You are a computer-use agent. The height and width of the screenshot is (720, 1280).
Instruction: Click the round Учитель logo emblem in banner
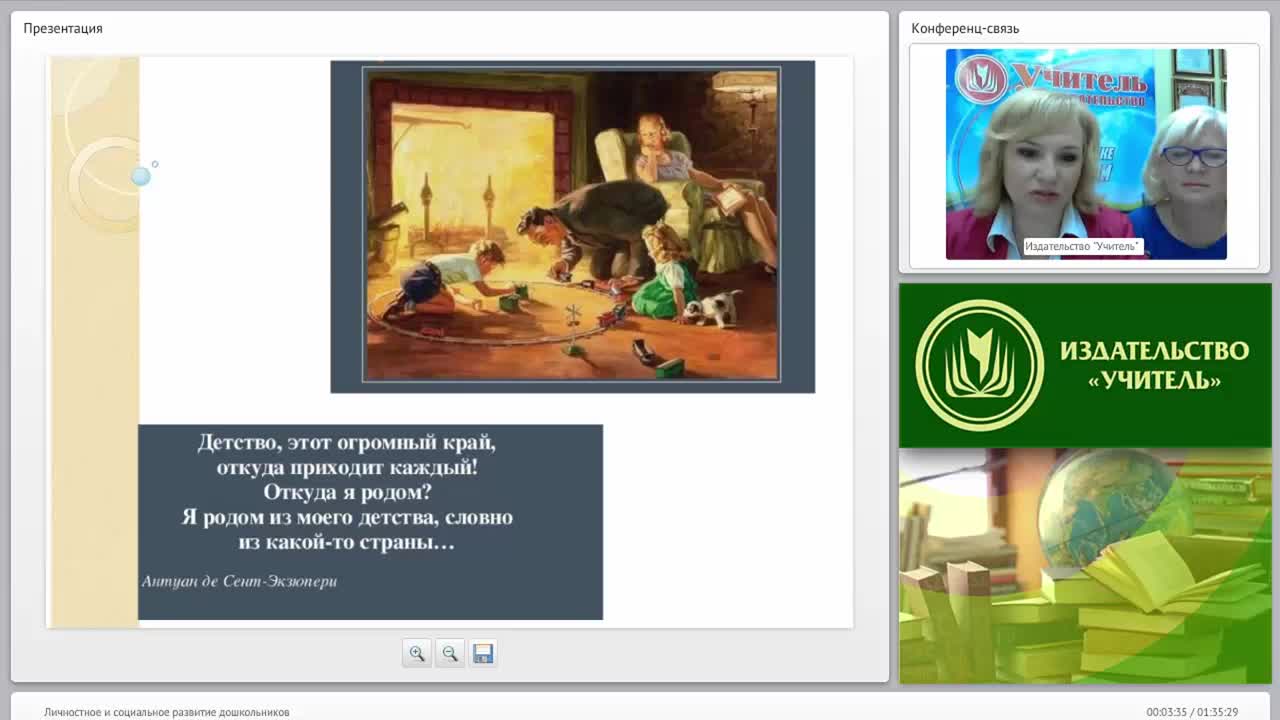(x=980, y=365)
